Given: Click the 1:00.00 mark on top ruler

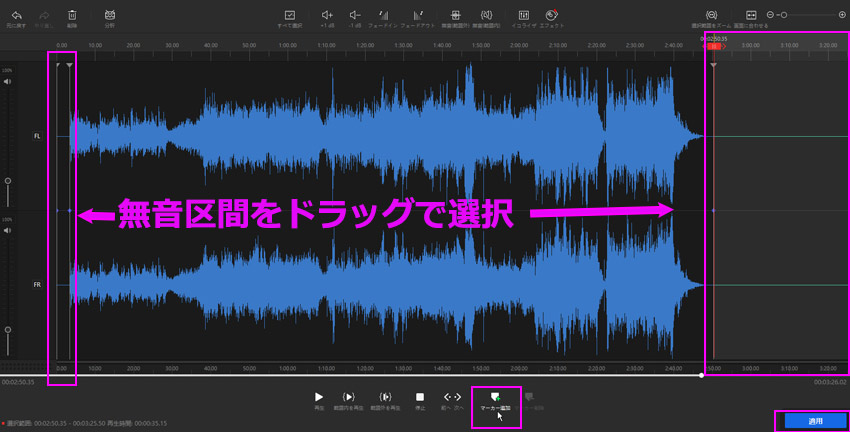Looking at the screenshot, I should click(288, 46).
